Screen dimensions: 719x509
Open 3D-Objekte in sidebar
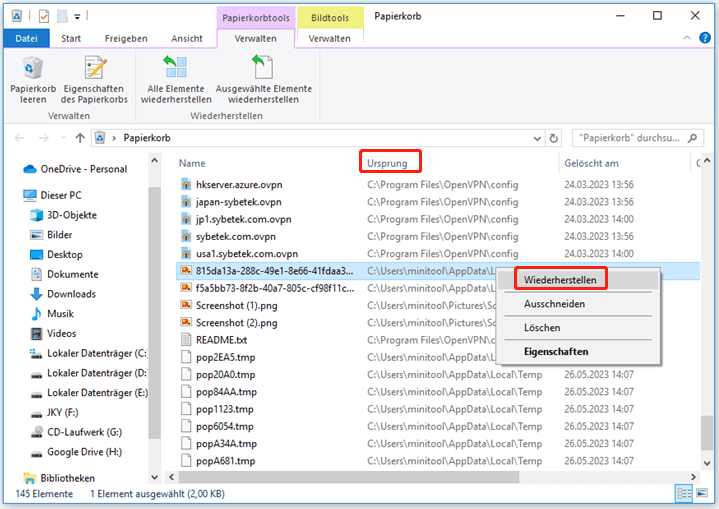click(x=63, y=215)
